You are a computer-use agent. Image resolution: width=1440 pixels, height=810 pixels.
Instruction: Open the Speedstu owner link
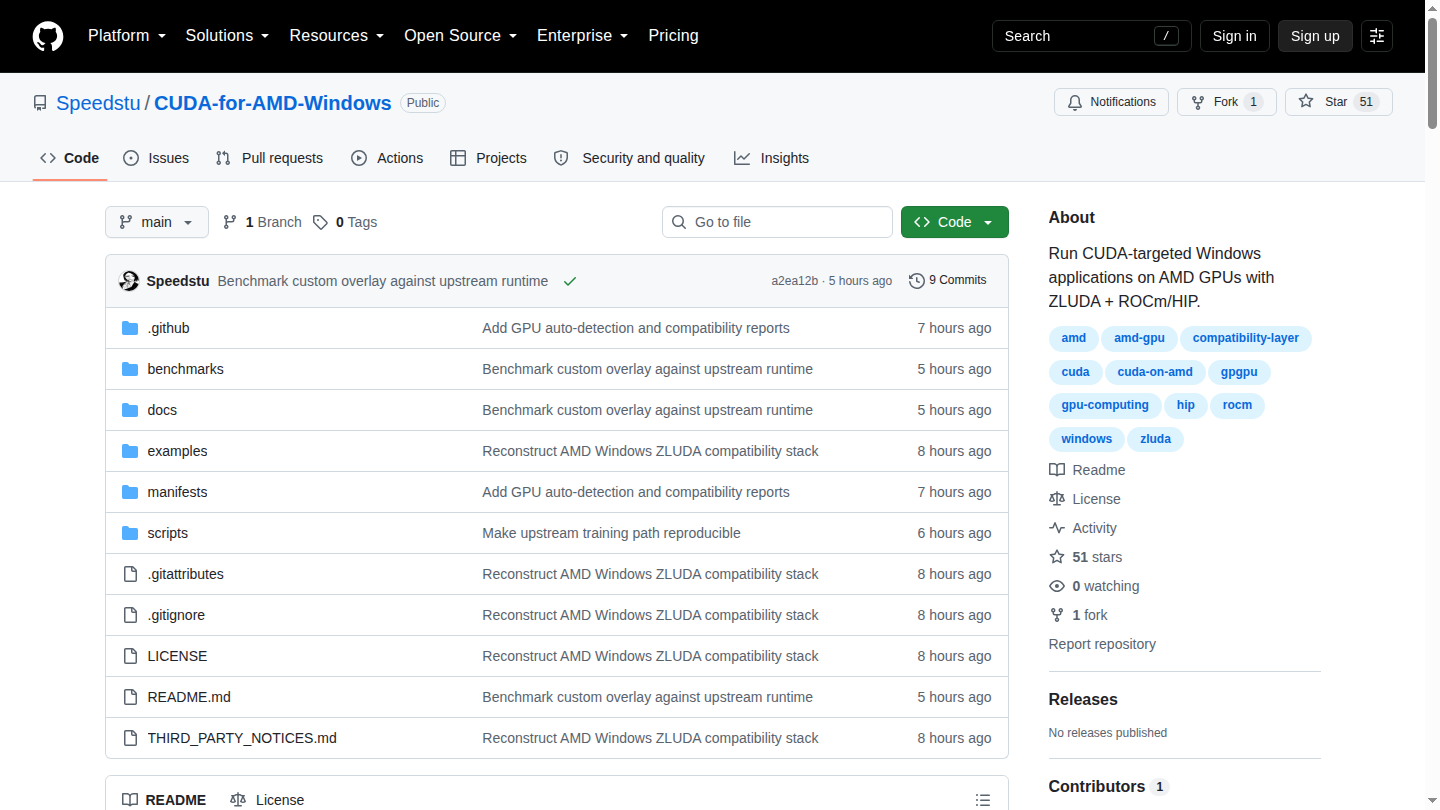pyautogui.click(x=99, y=103)
